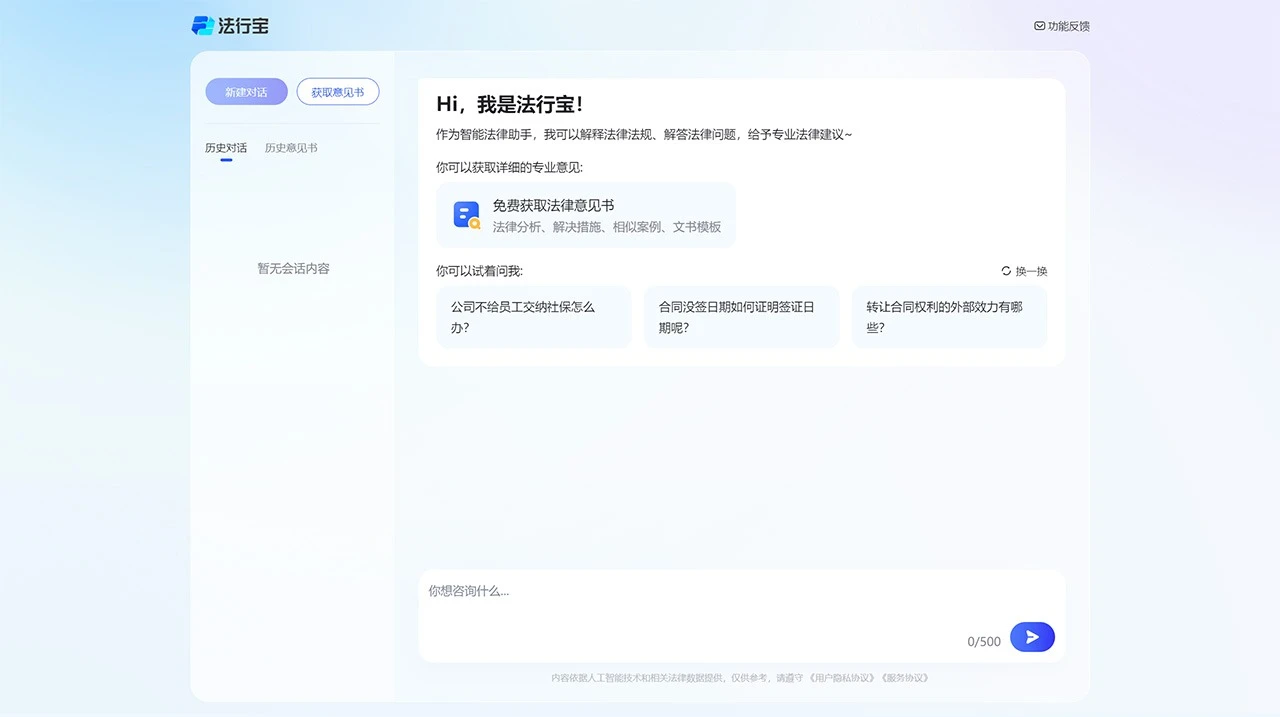The width and height of the screenshot is (1280, 717).
Task: Click the legal opinion book icon in 免费获取法律意见书 card
Action: 466,214
